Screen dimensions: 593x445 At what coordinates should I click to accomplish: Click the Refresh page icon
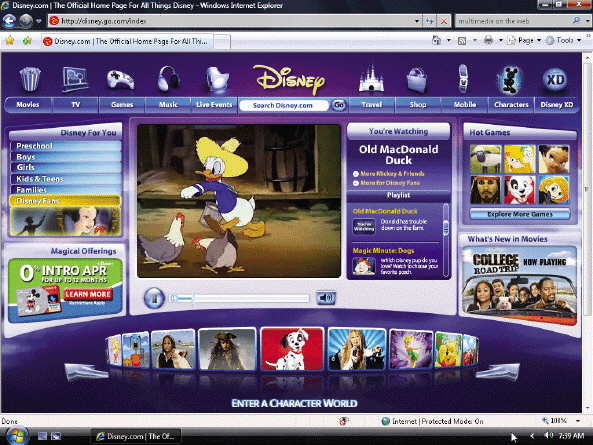coord(429,21)
